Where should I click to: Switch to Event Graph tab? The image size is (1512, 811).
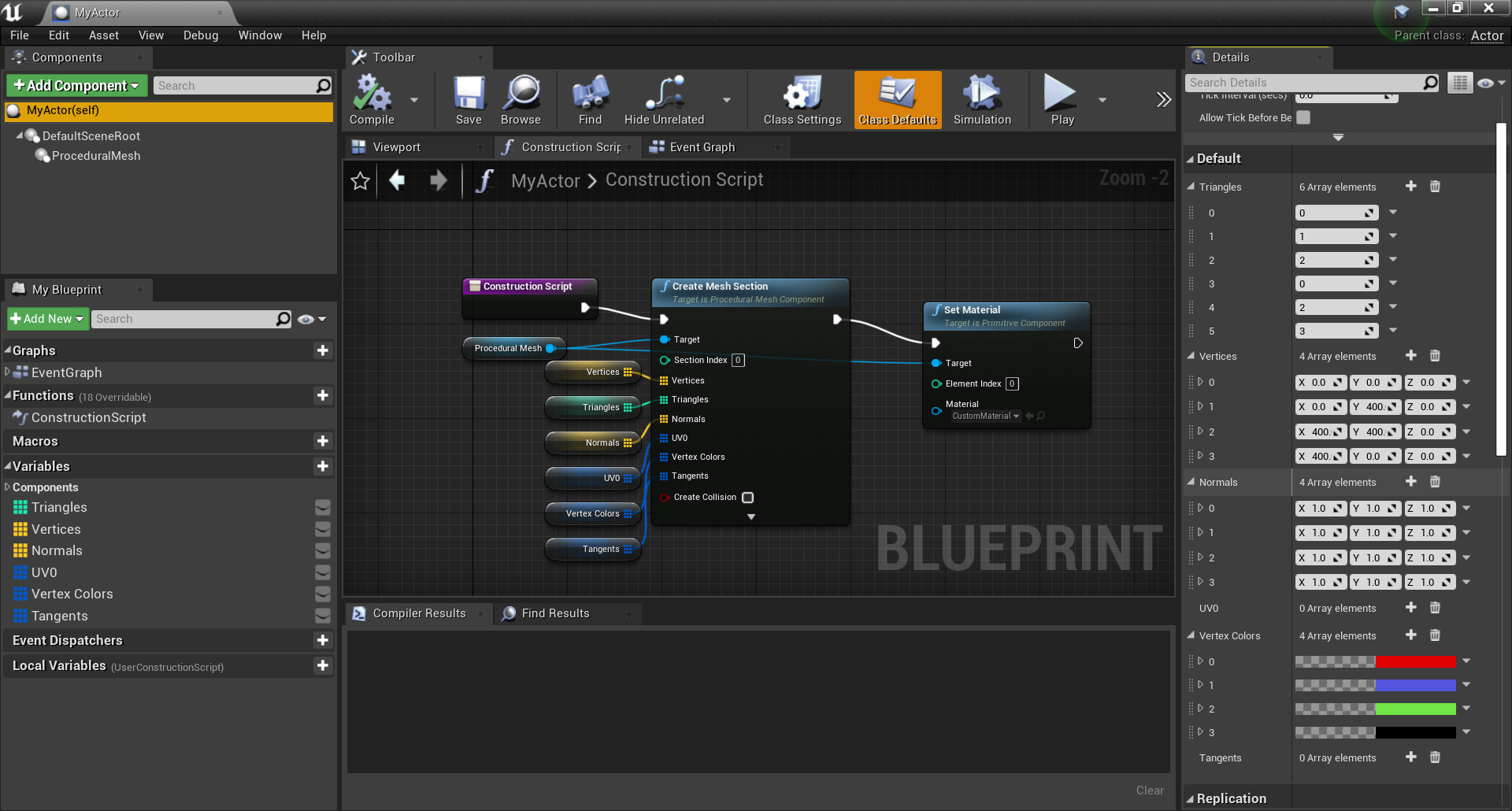pyautogui.click(x=702, y=147)
